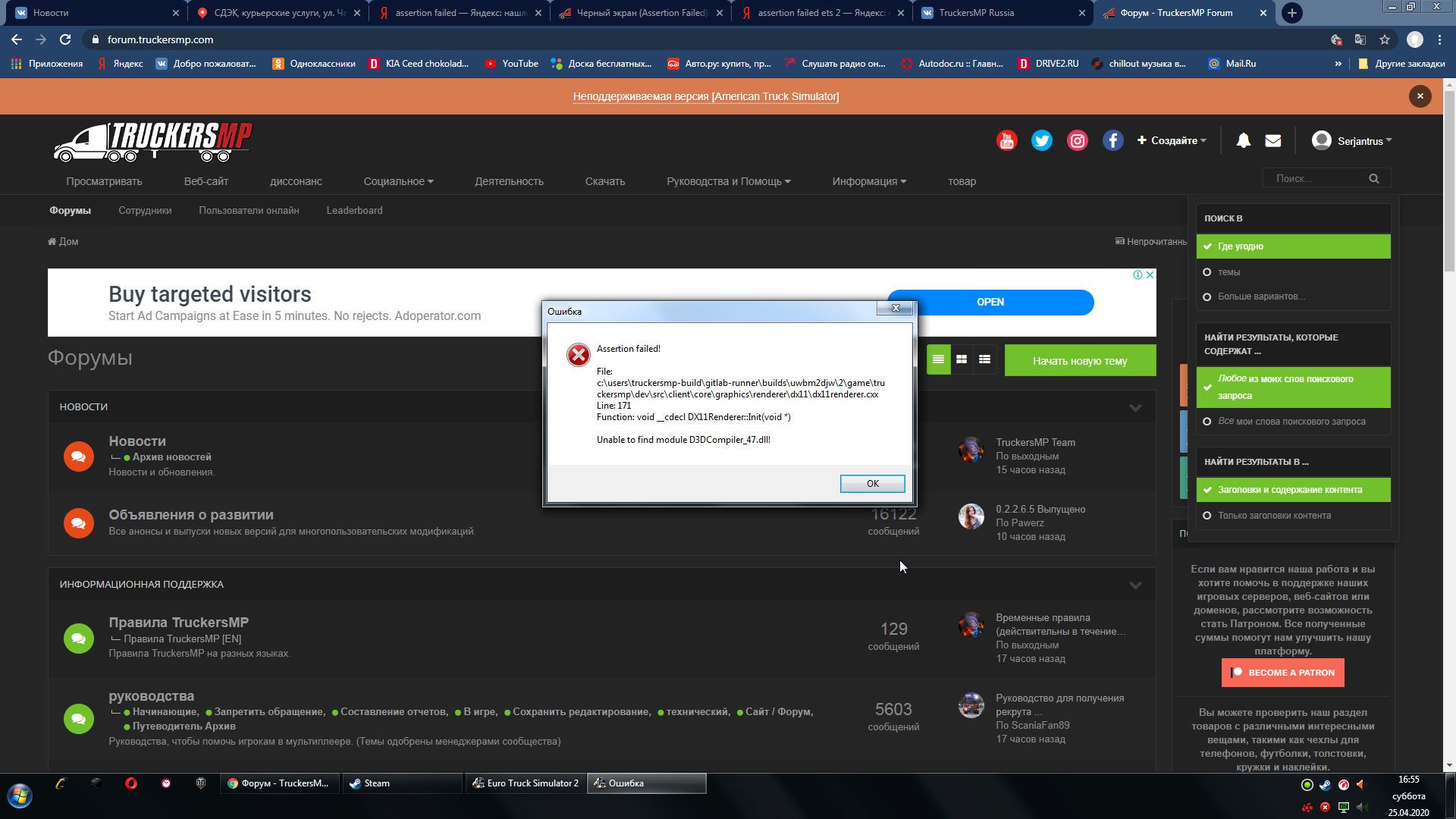Click the TruckersMP Instagram icon
Screen dimensions: 1456x819
(1077, 140)
